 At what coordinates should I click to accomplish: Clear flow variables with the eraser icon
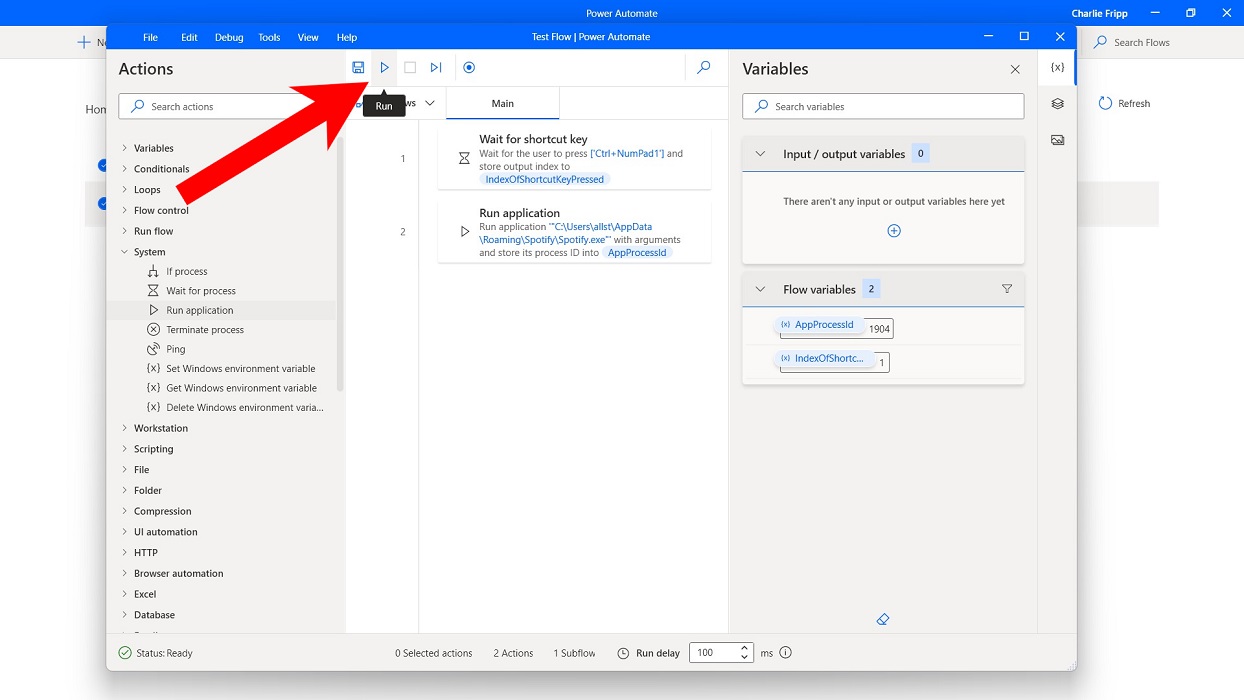[x=882, y=619]
